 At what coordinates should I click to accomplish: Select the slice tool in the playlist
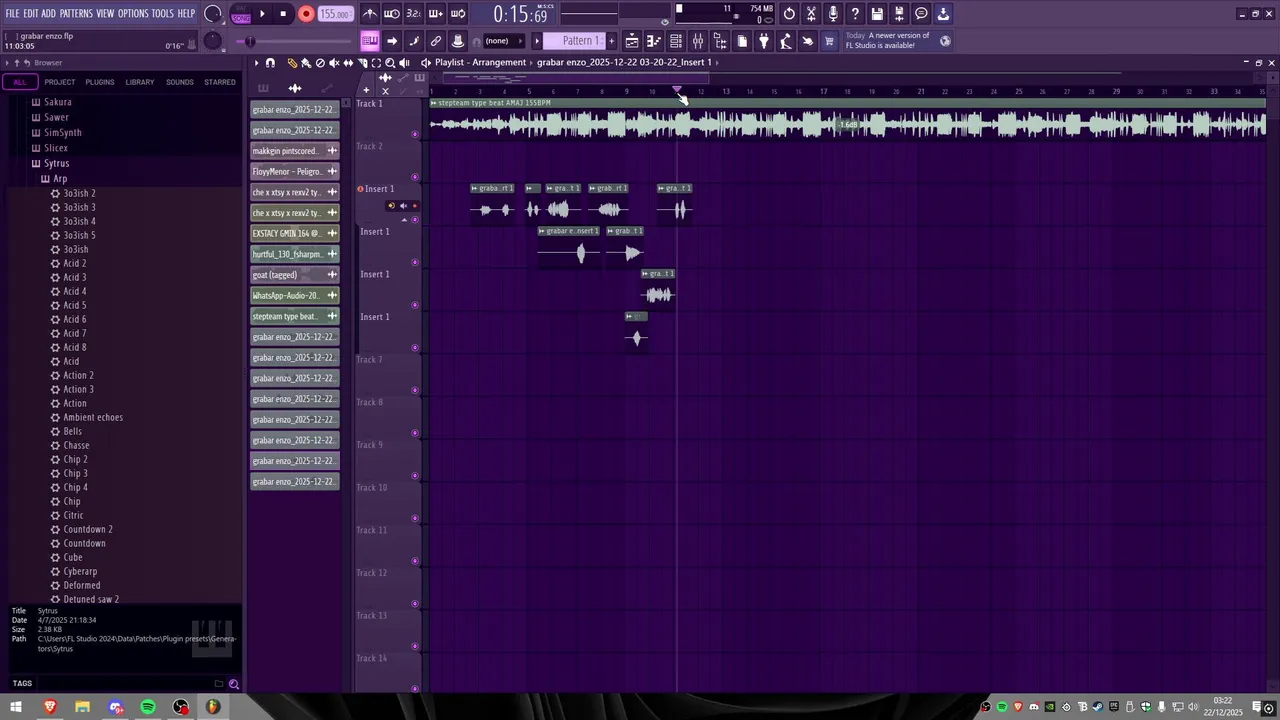362,62
